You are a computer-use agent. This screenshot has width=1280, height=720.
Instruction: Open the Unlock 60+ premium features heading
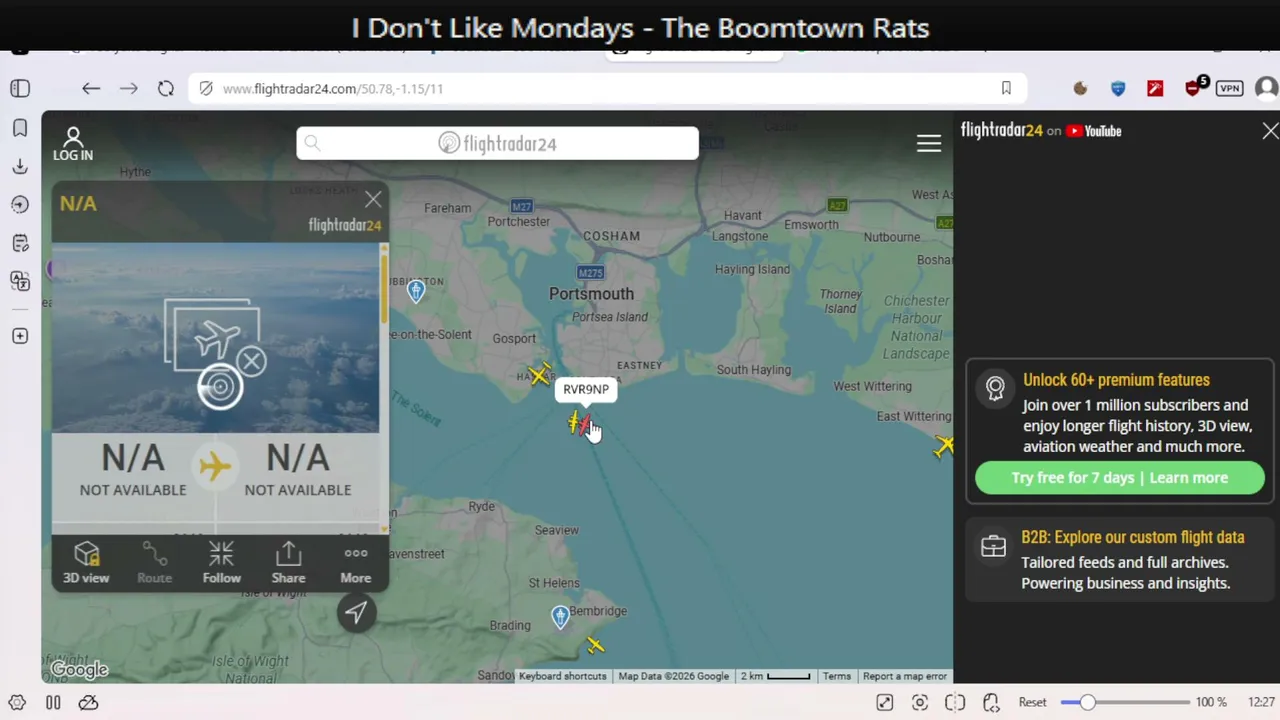tap(1116, 380)
